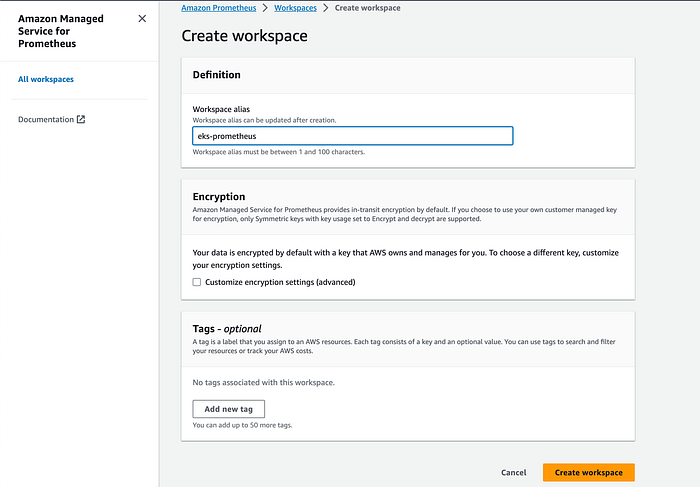The height and width of the screenshot is (487, 700).
Task: Go to All workspaces in sidebar
Action: coord(46,79)
